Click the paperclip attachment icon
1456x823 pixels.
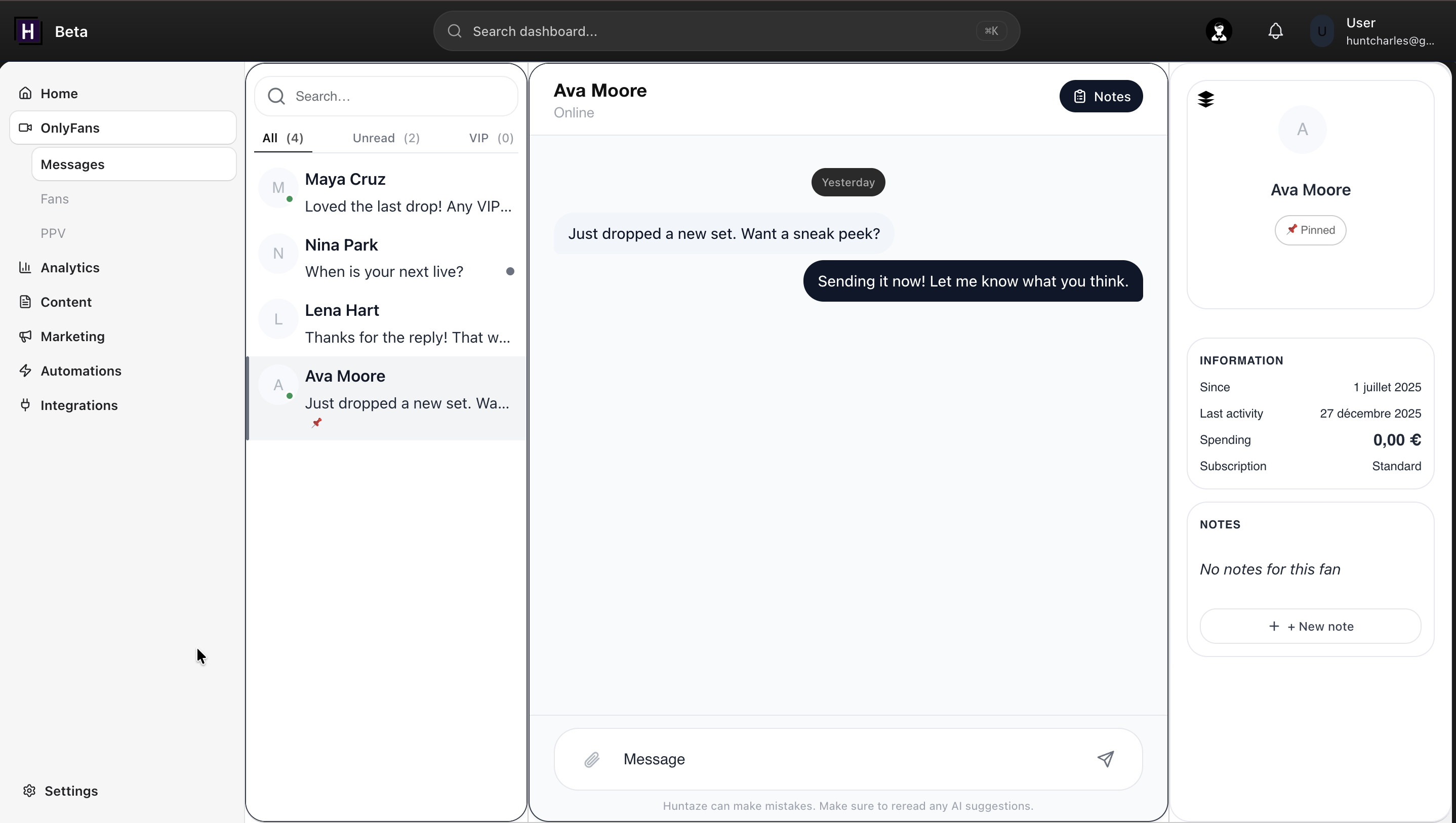(x=591, y=760)
